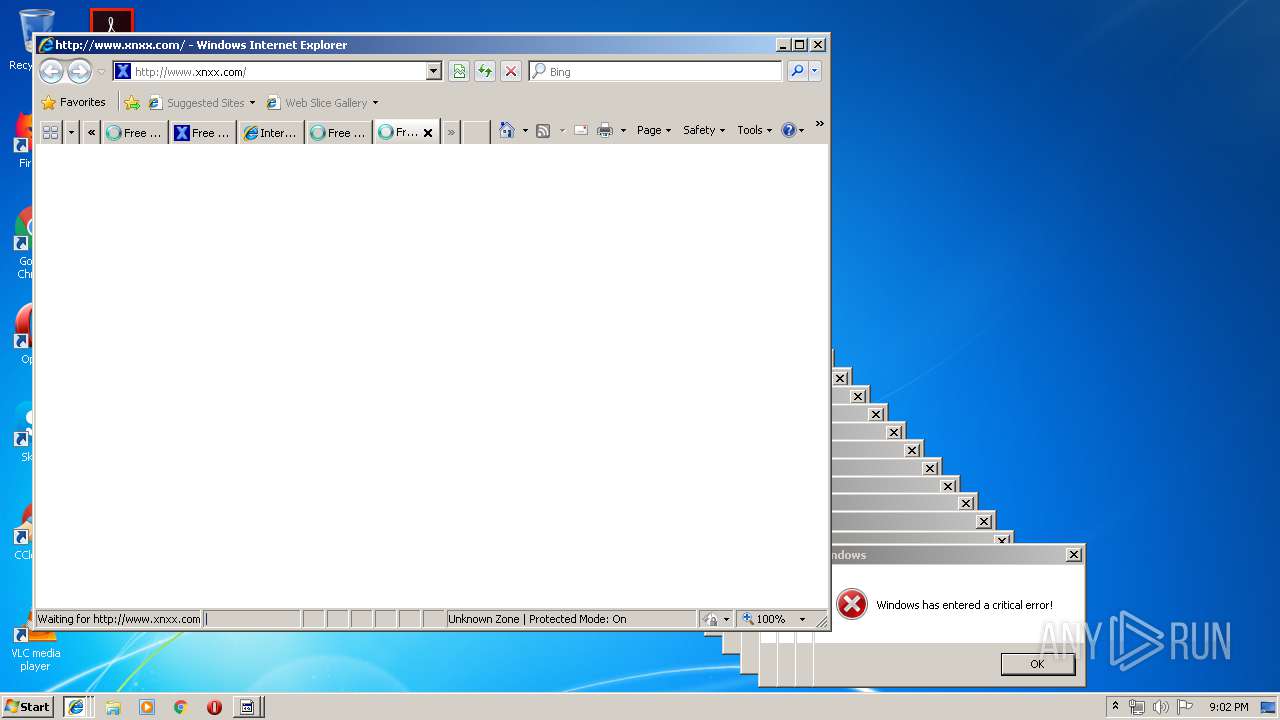
Task: Open the search provider dropdown arrow
Action: pyautogui.click(x=815, y=71)
